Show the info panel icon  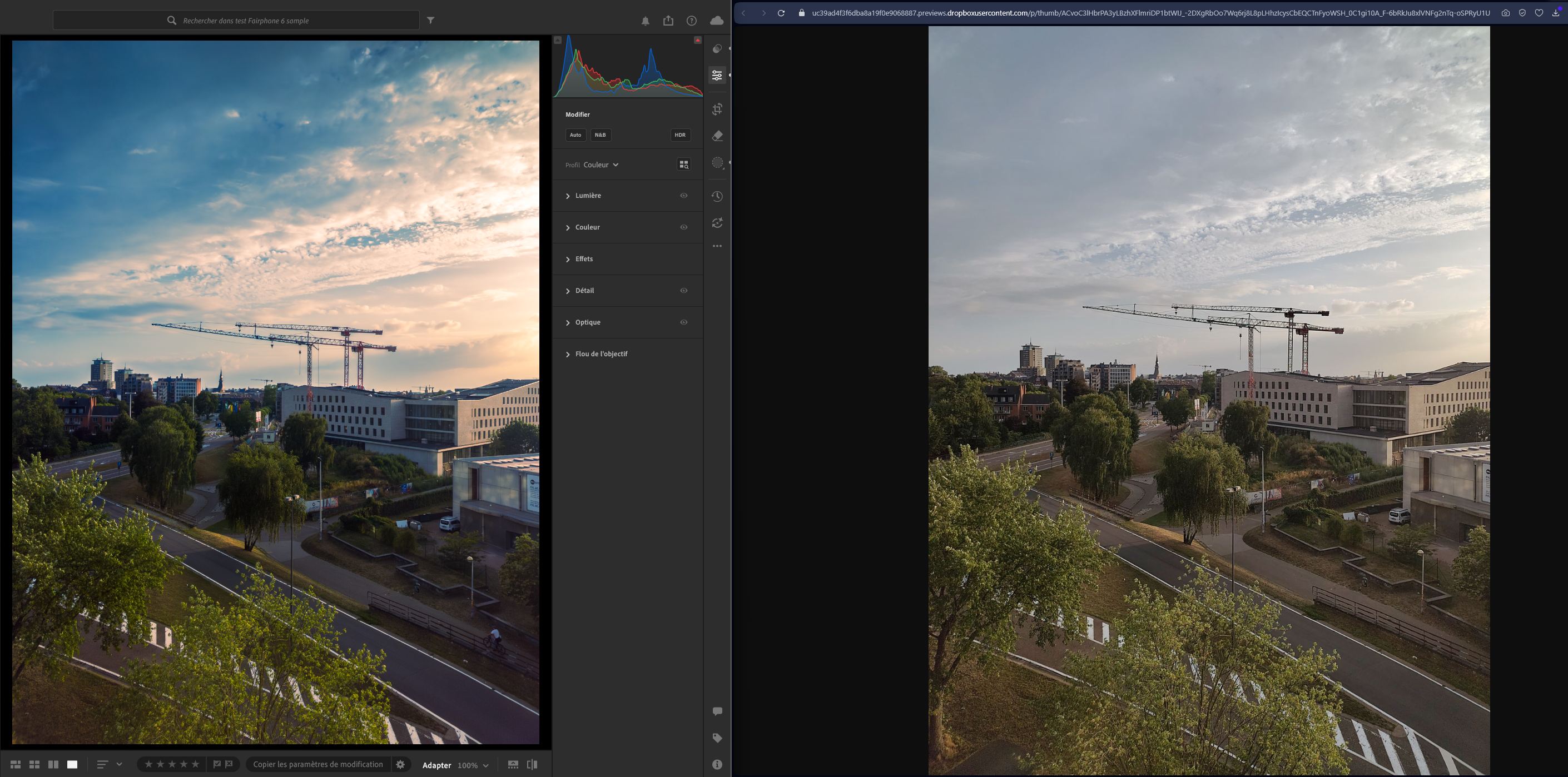[x=717, y=765]
